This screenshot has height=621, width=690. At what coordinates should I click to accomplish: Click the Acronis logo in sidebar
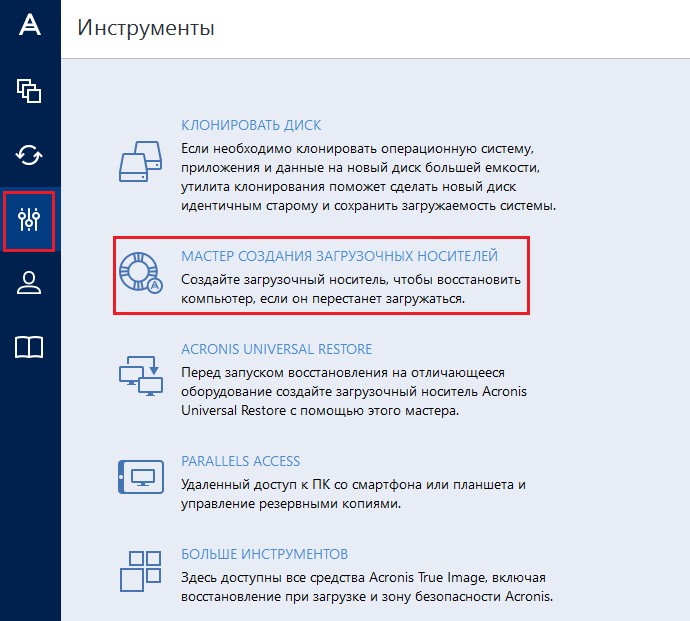(29, 24)
